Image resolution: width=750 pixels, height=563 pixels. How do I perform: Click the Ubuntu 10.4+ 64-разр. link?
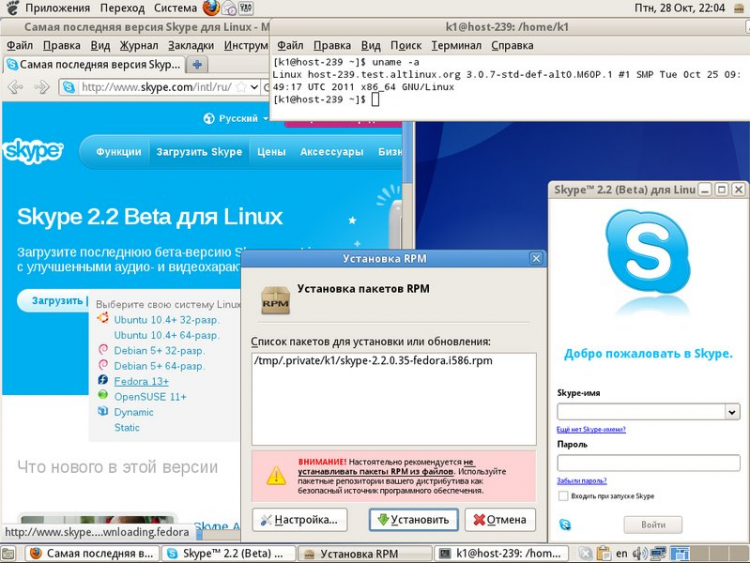[166, 335]
